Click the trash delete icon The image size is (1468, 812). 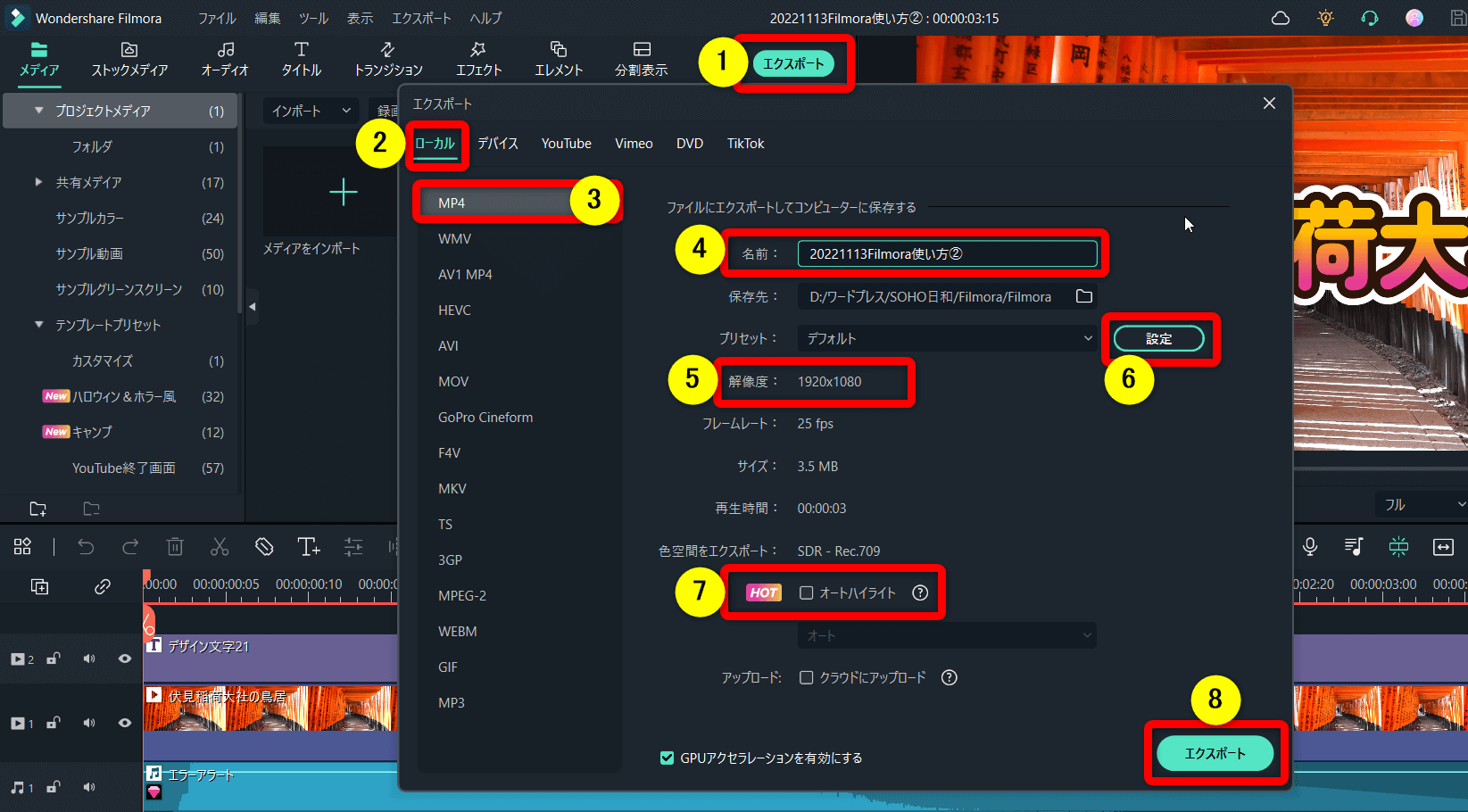[x=175, y=547]
